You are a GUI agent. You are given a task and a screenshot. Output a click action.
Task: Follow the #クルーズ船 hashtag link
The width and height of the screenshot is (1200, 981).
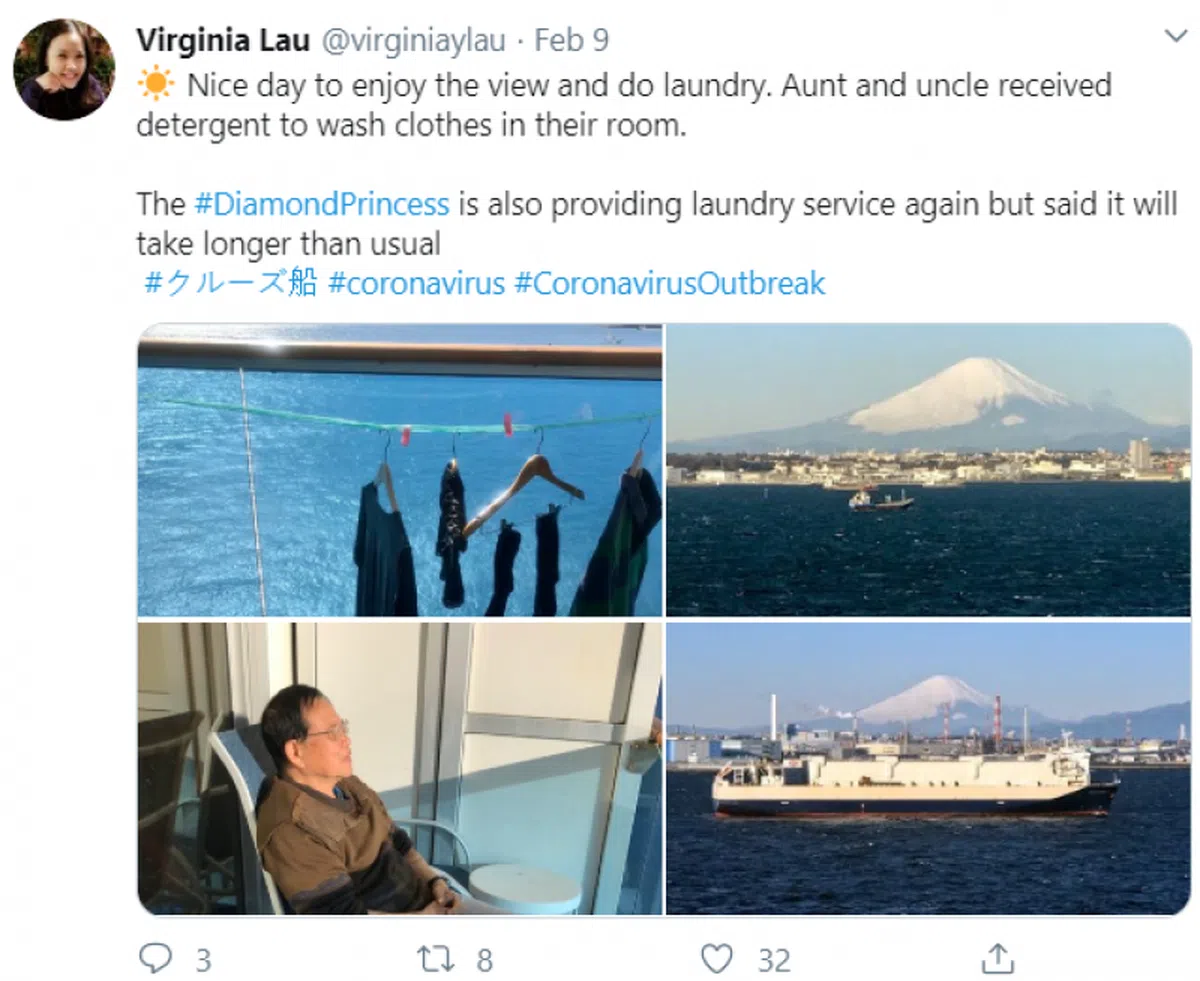click(231, 283)
